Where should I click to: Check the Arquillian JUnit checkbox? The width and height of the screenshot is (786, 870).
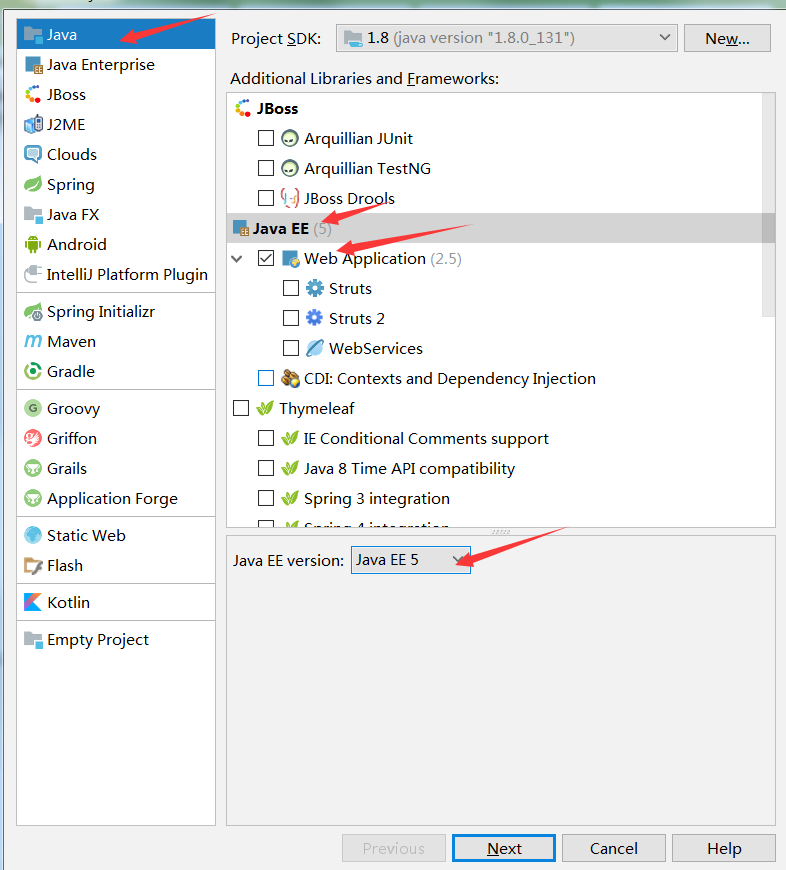pyautogui.click(x=266, y=138)
